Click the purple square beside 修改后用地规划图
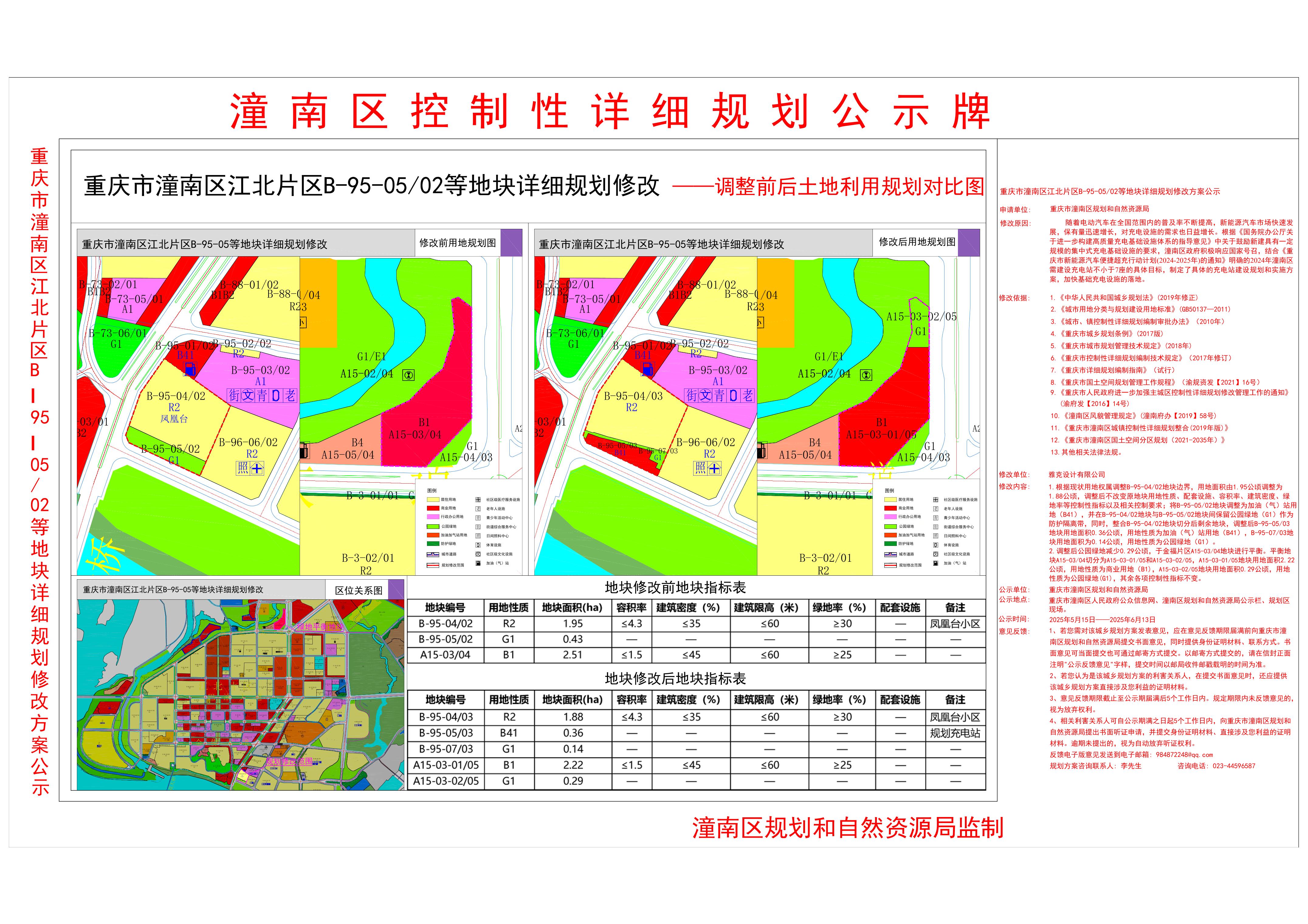Image resolution: width=1308 pixels, height=924 pixels. tap(969, 242)
